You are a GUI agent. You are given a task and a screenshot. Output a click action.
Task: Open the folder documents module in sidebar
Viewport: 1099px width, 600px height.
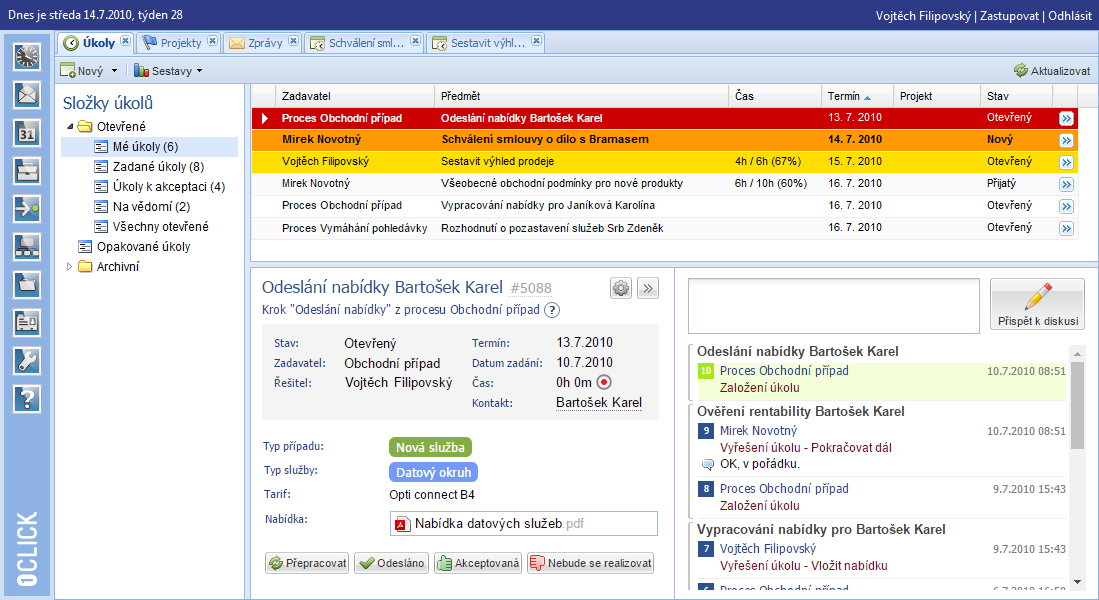pyautogui.click(x=27, y=285)
